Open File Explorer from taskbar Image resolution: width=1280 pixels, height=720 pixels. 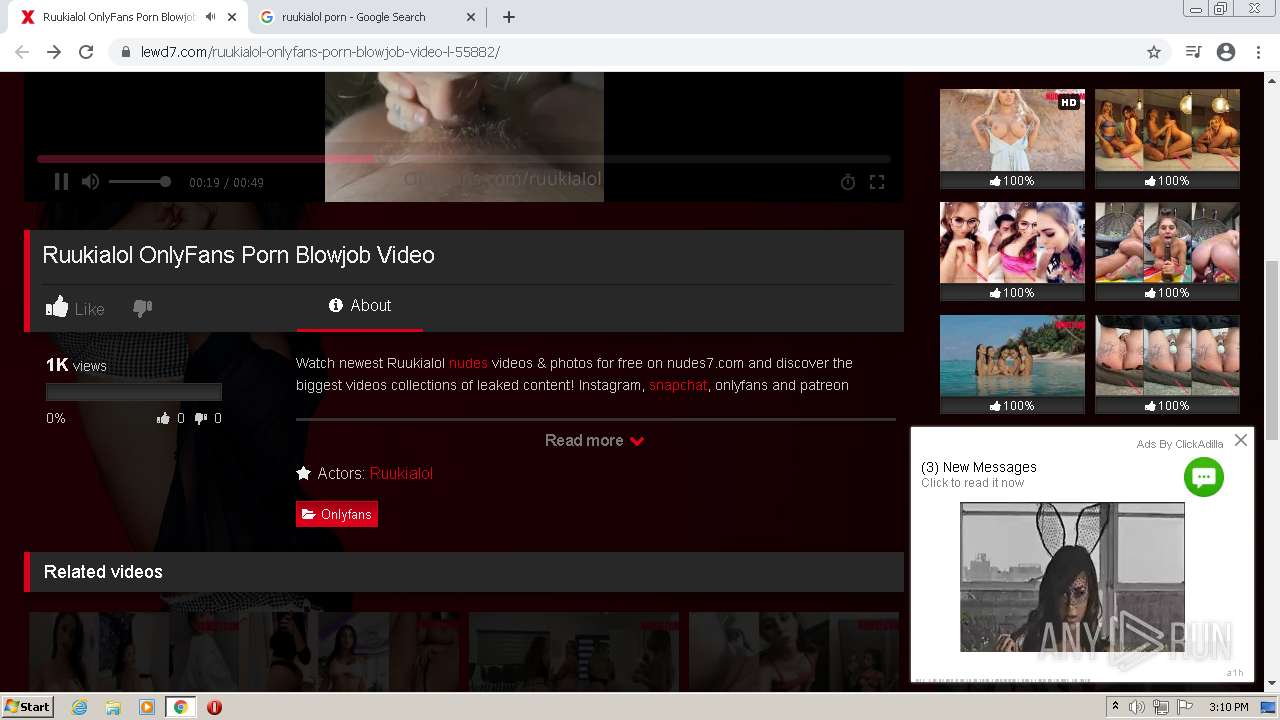coord(113,707)
